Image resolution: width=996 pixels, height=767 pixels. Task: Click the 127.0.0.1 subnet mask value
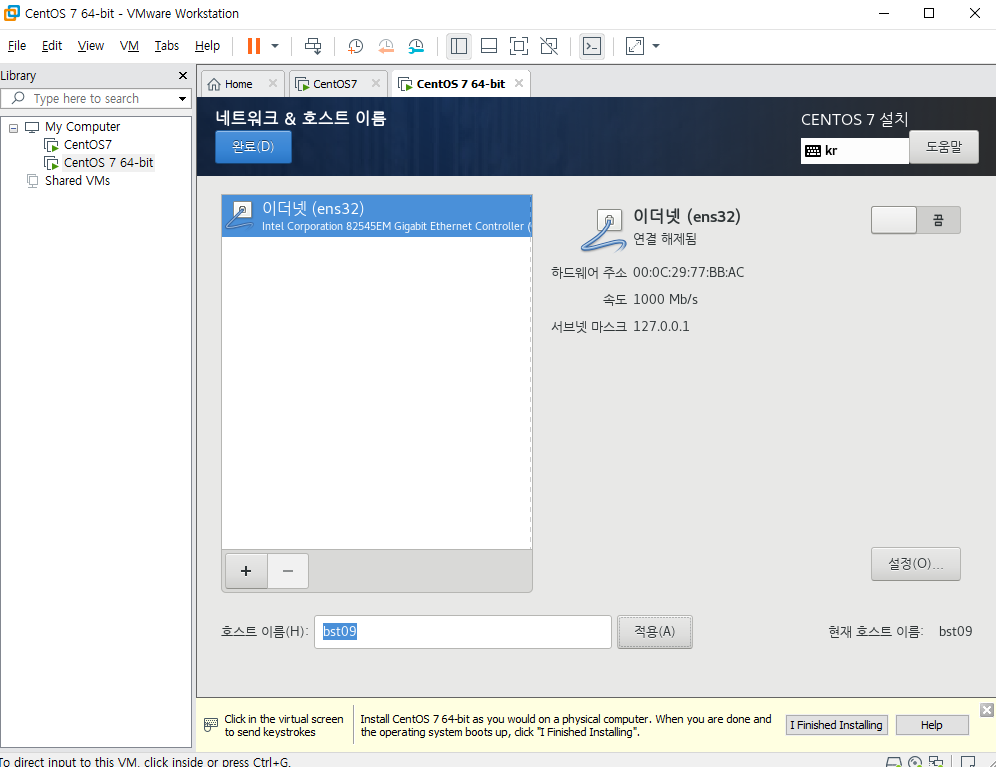(661, 327)
